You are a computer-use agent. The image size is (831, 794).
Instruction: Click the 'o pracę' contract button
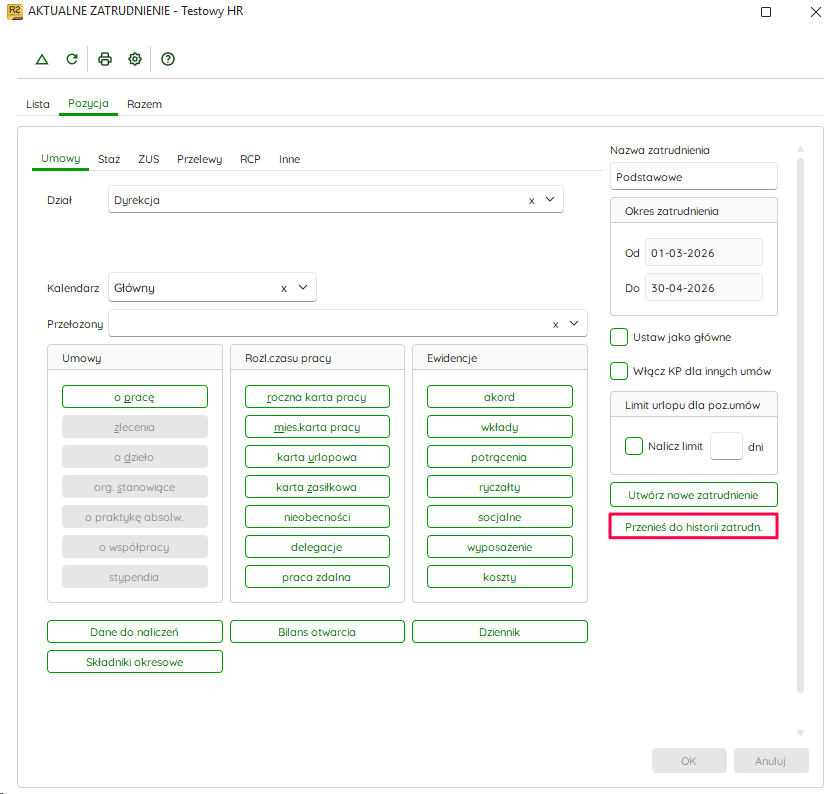(x=135, y=397)
